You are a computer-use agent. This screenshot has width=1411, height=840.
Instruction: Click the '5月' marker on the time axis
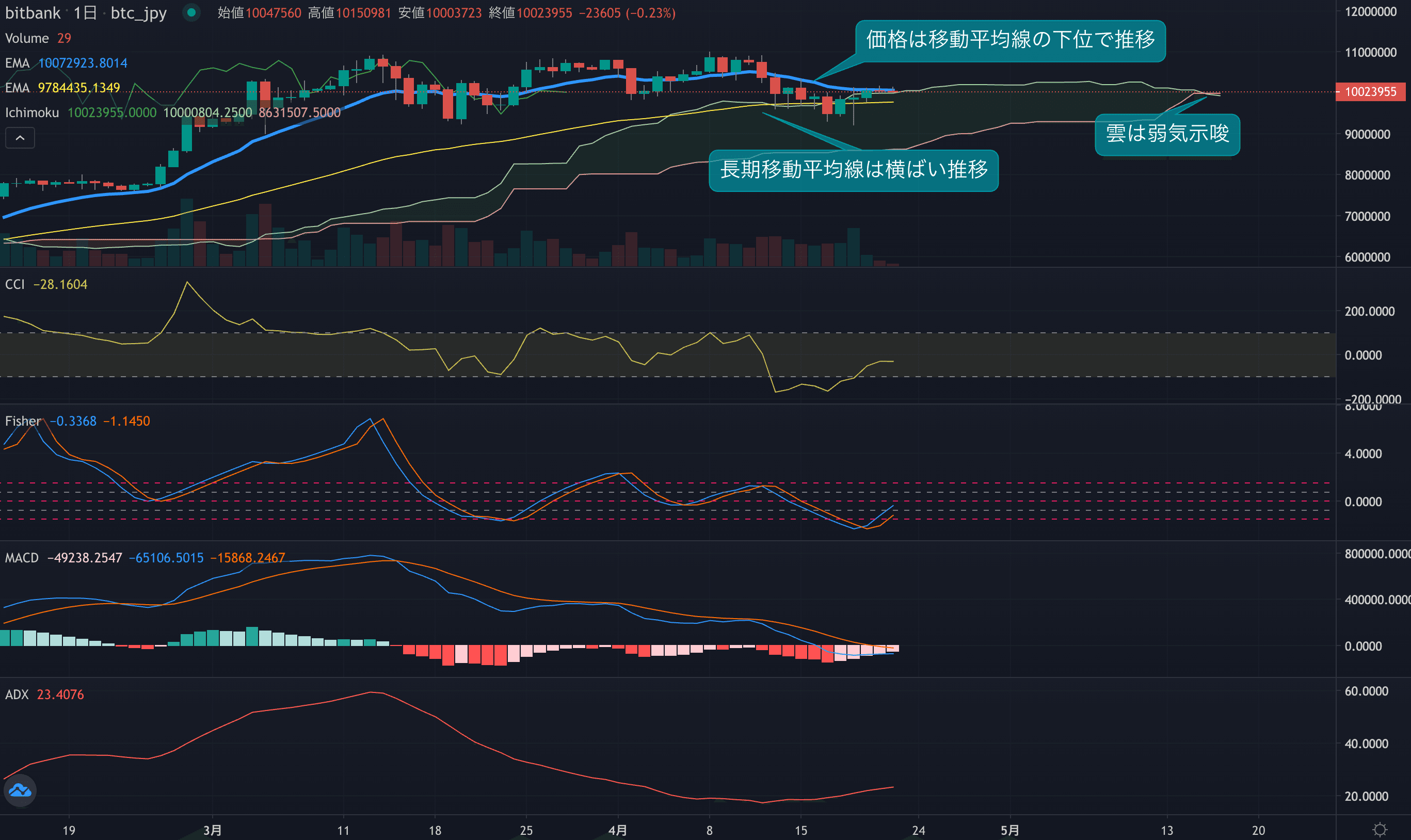click(1009, 830)
